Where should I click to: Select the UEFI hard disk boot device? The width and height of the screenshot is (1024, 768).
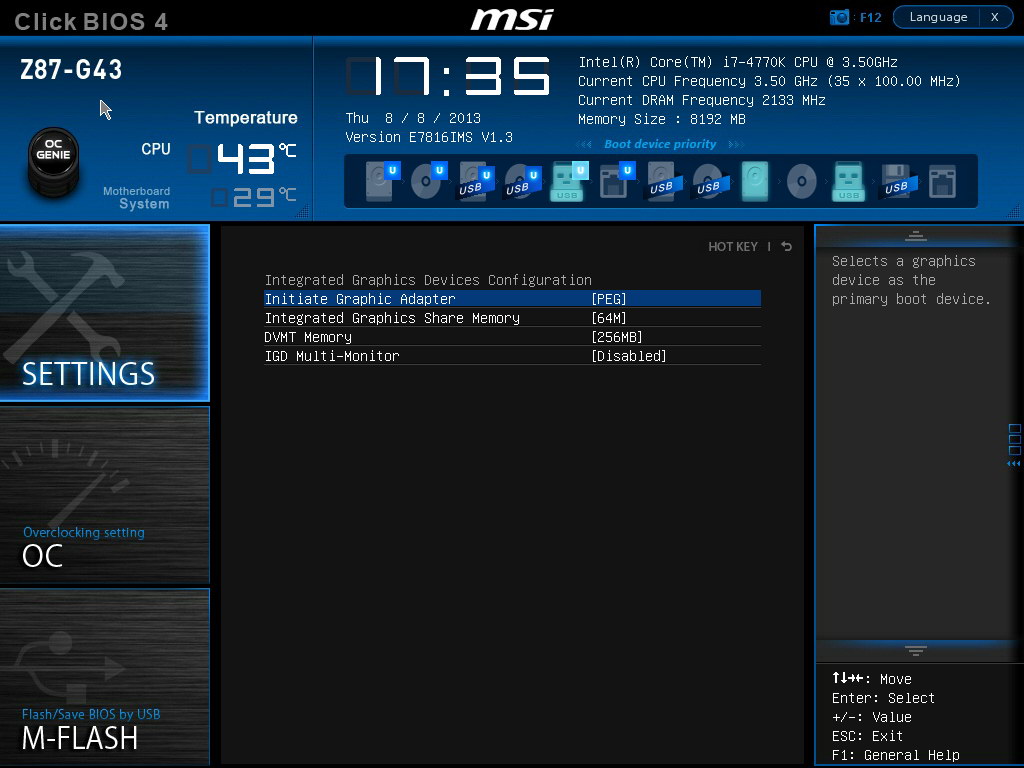(381, 181)
